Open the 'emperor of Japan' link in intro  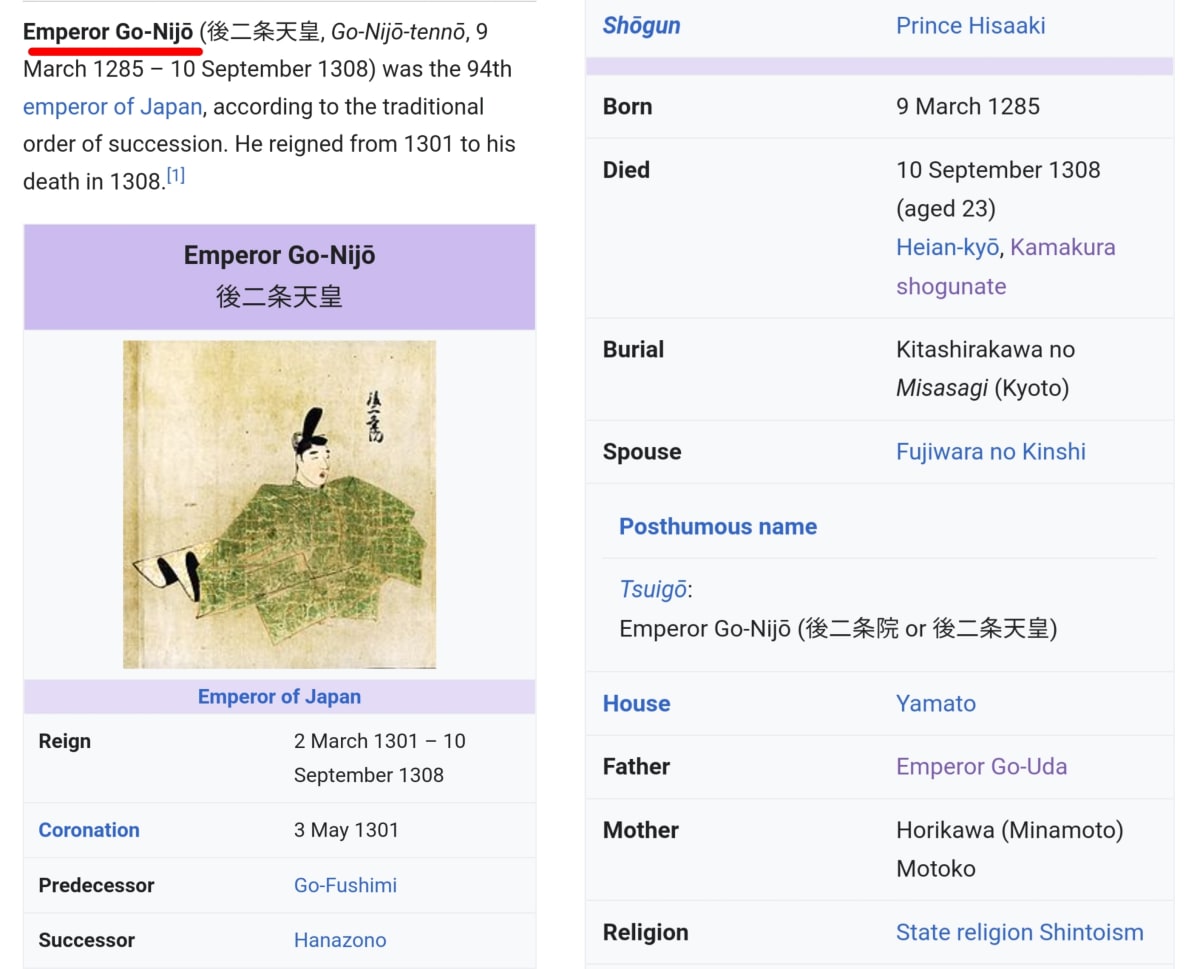[112, 107]
